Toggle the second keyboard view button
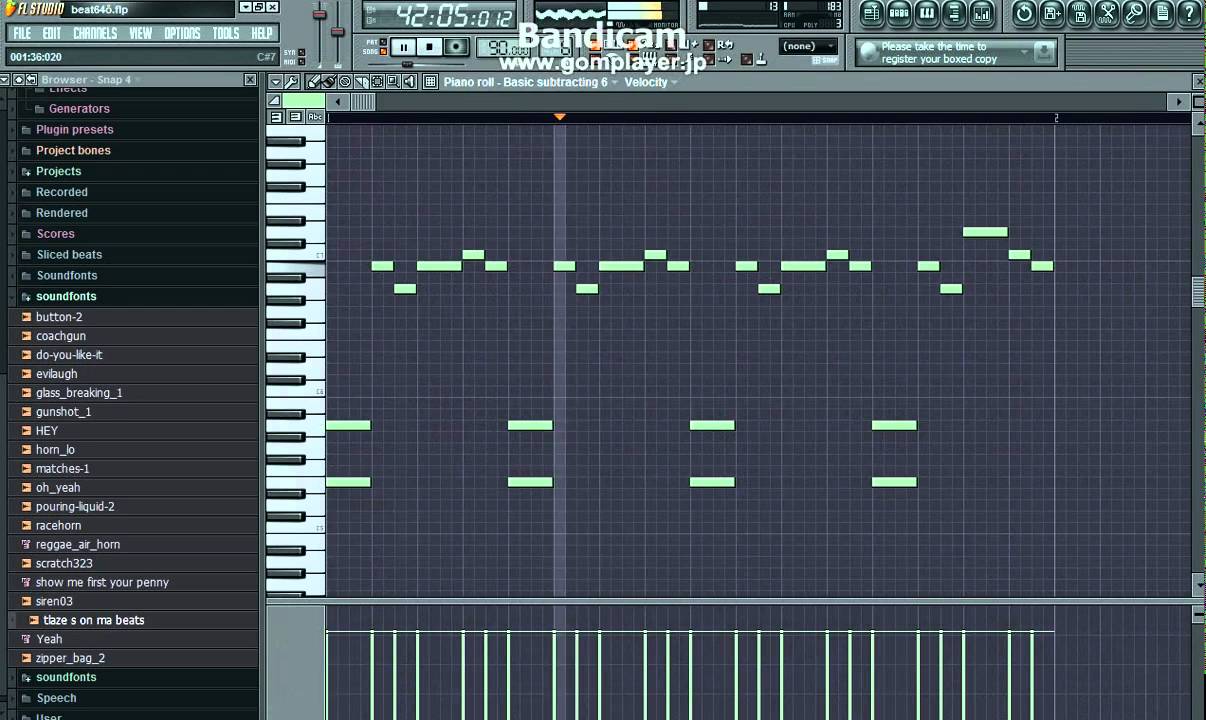Image resolution: width=1206 pixels, height=720 pixels. (x=295, y=117)
